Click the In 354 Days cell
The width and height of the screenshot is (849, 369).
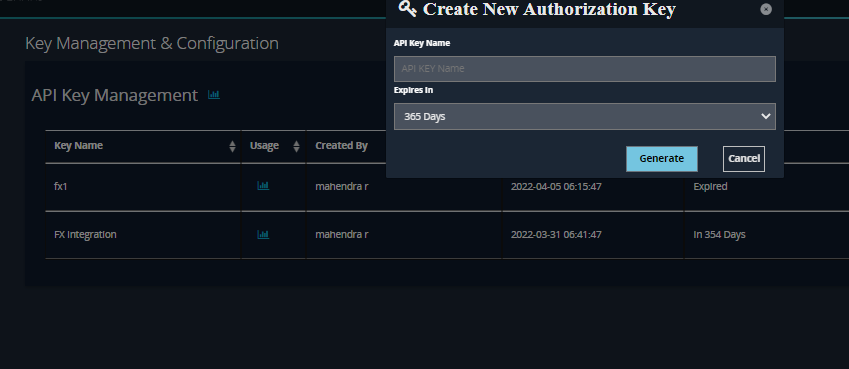click(720, 235)
